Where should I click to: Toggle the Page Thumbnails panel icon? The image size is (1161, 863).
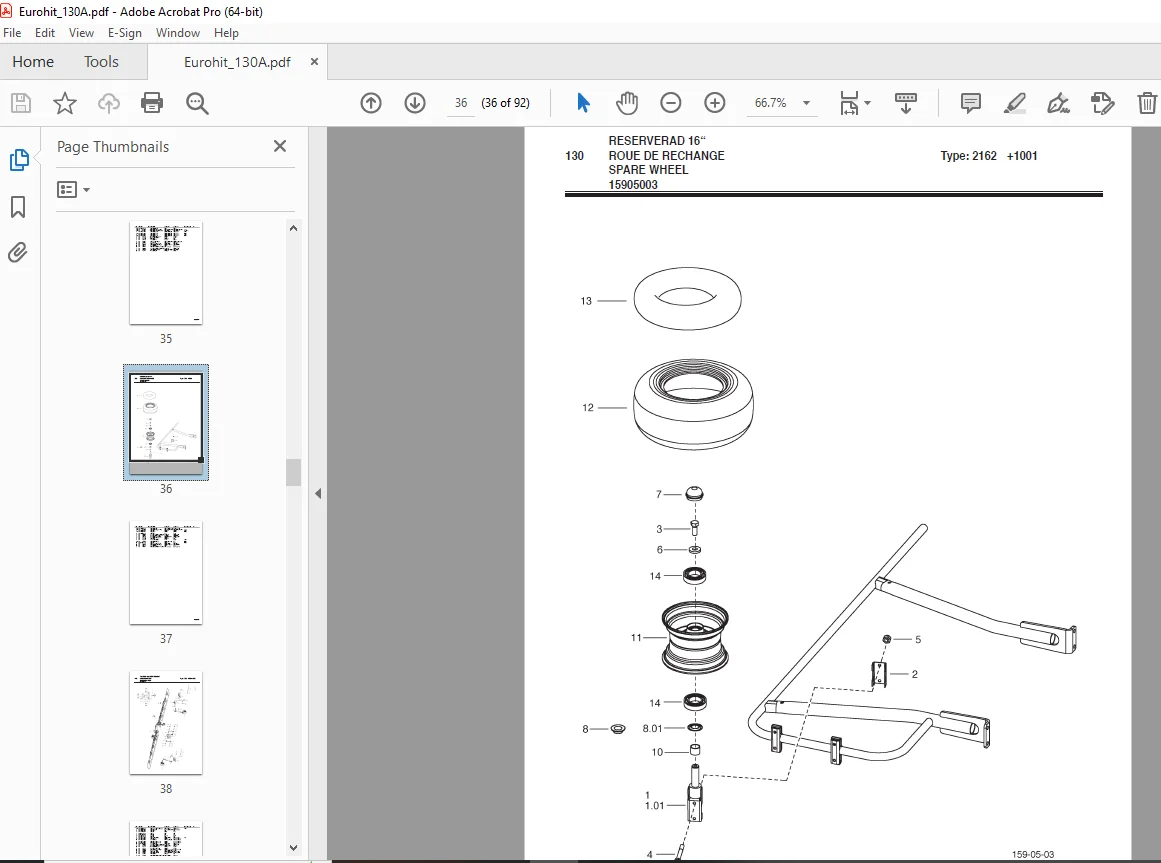[19, 160]
